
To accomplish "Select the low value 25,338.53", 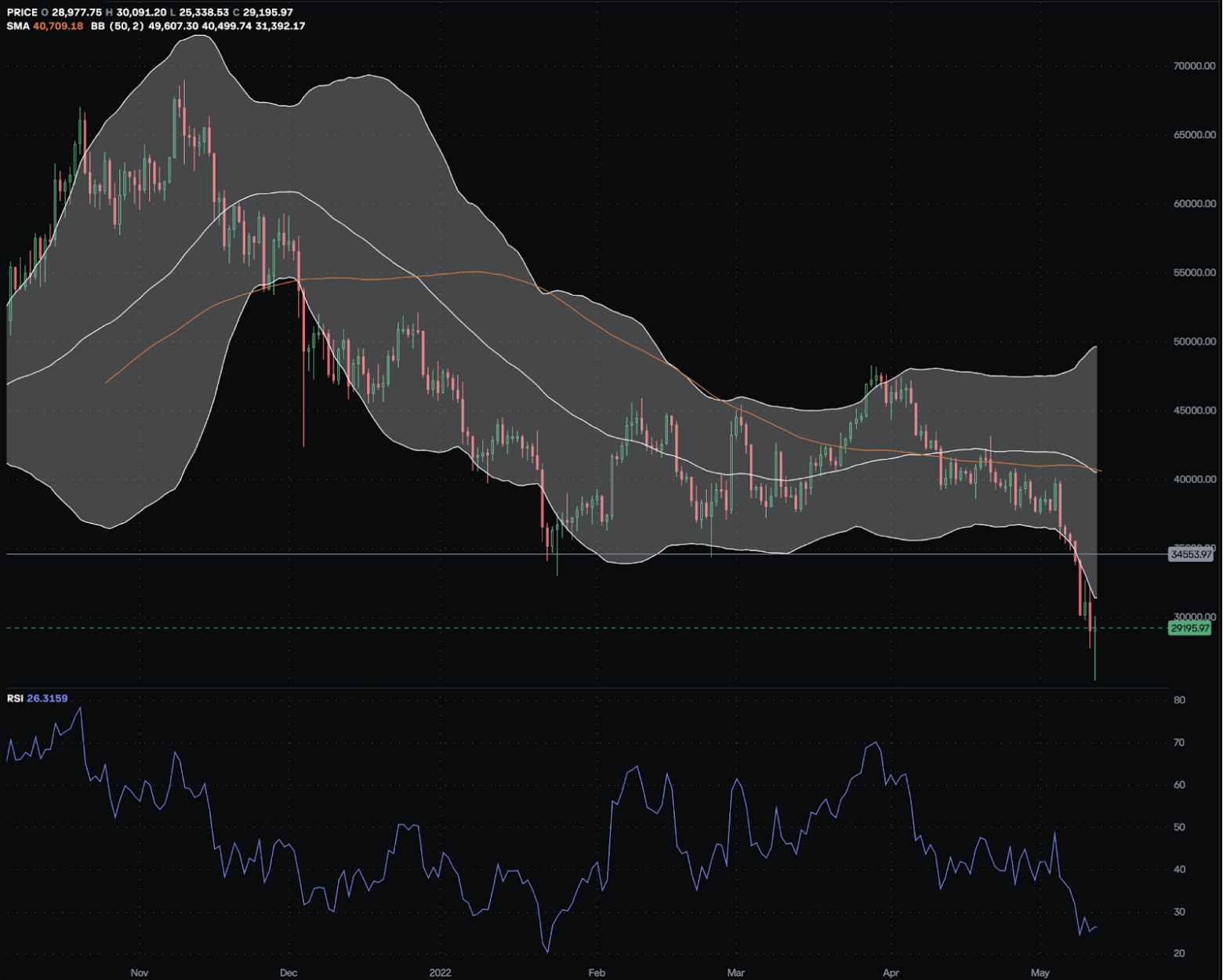I will 204,13.
